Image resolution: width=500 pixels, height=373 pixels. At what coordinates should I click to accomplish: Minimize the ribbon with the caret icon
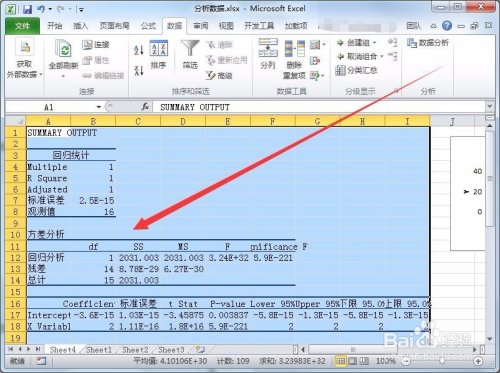433,26
